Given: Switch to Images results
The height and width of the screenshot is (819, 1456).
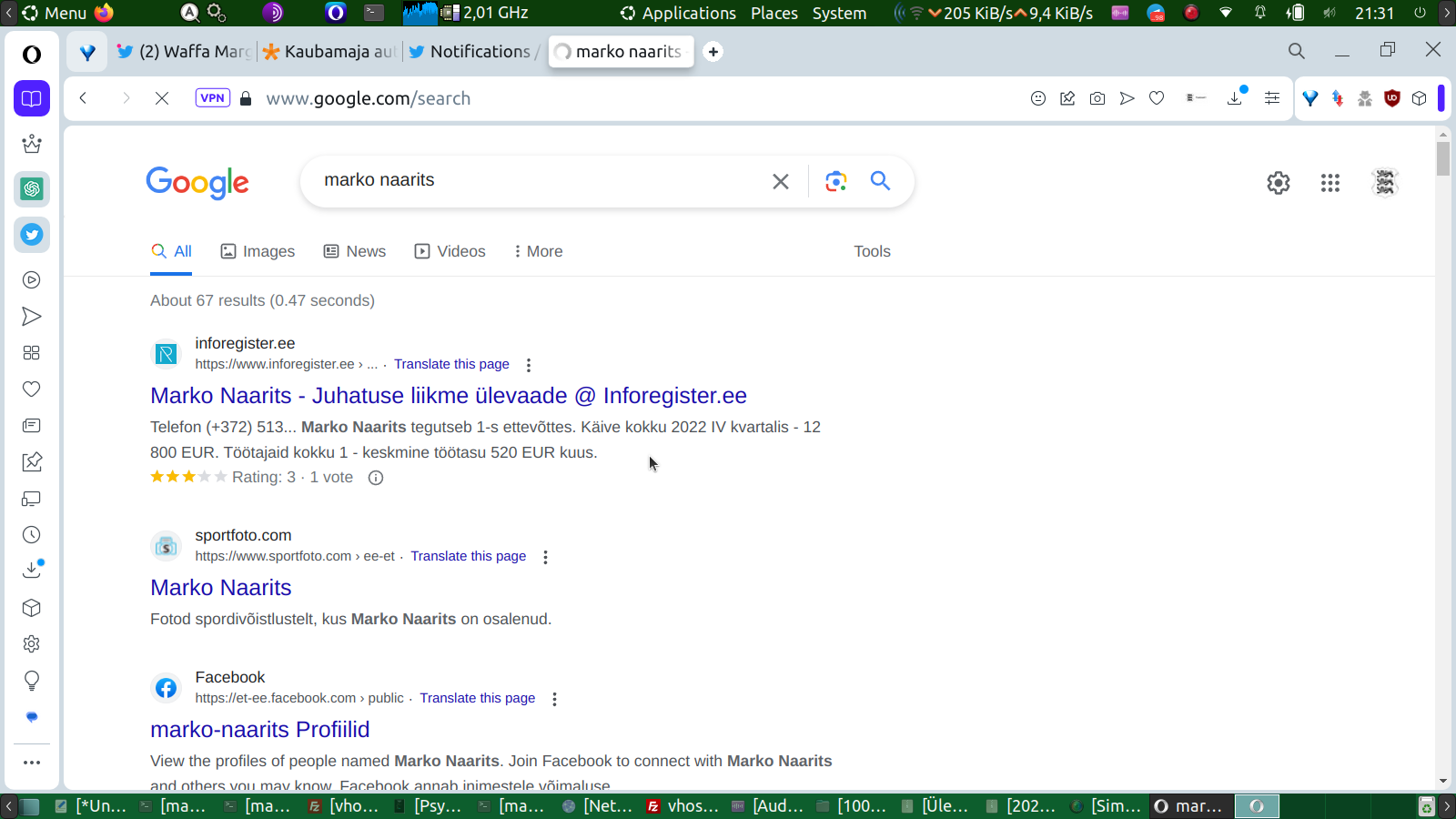Looking at the screenshot, I should [258, 251].
